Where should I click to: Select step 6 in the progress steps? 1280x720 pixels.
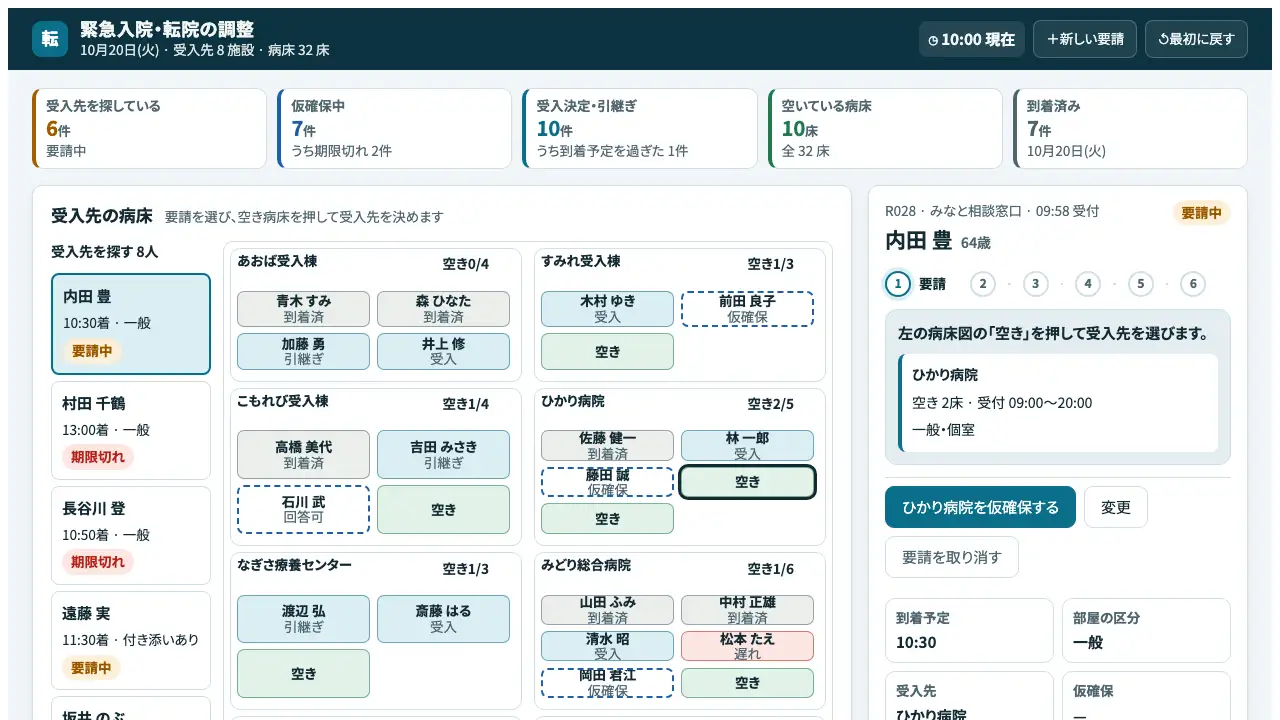coord(1193,284)
